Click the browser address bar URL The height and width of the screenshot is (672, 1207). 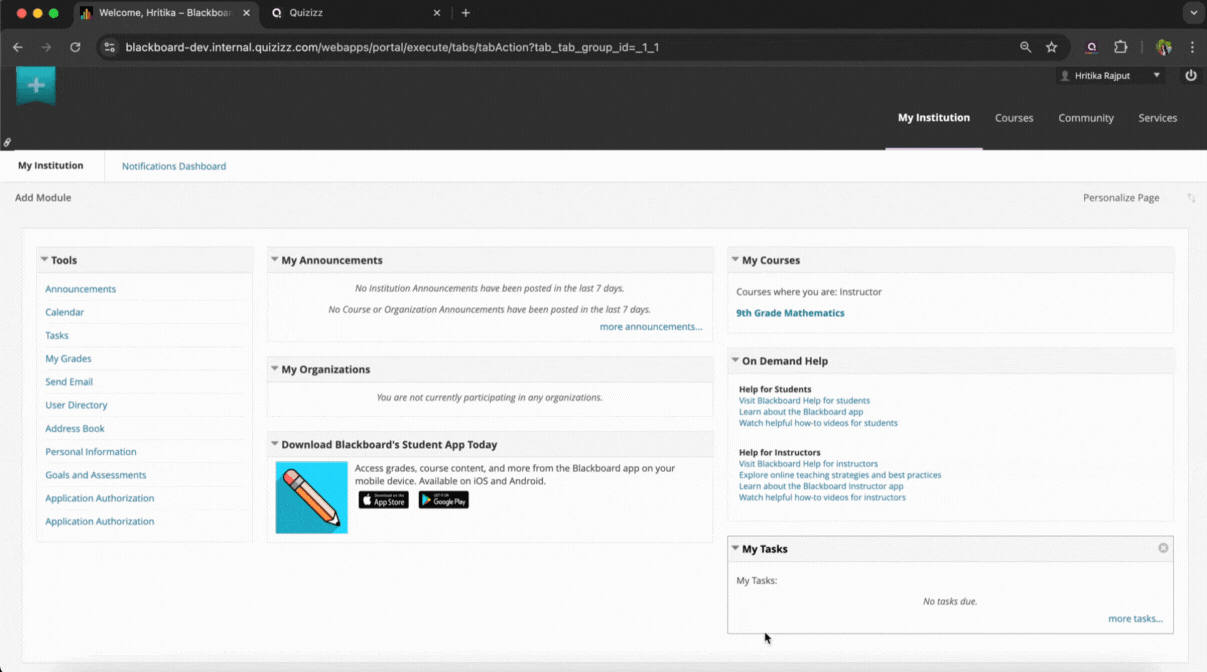coord(392,47)
